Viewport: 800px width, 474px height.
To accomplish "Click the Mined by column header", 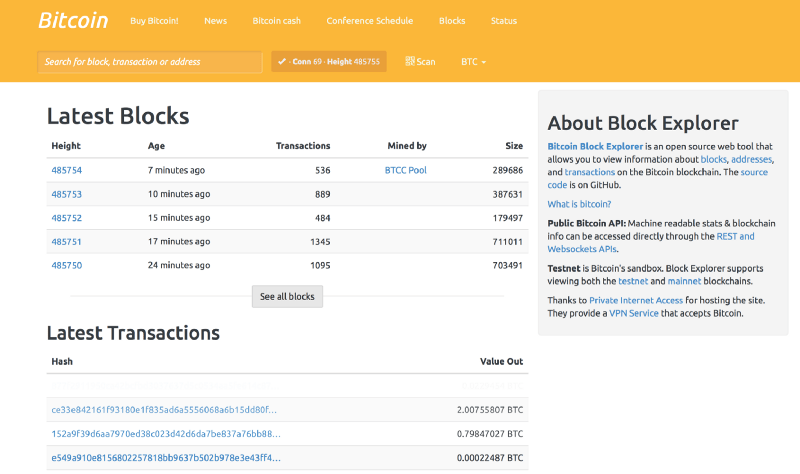I will coord(407,146).
